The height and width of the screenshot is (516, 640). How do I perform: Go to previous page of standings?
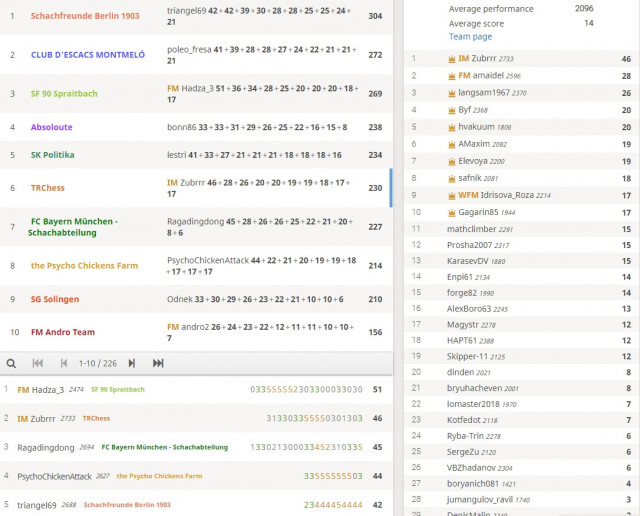tap(64, 363)
